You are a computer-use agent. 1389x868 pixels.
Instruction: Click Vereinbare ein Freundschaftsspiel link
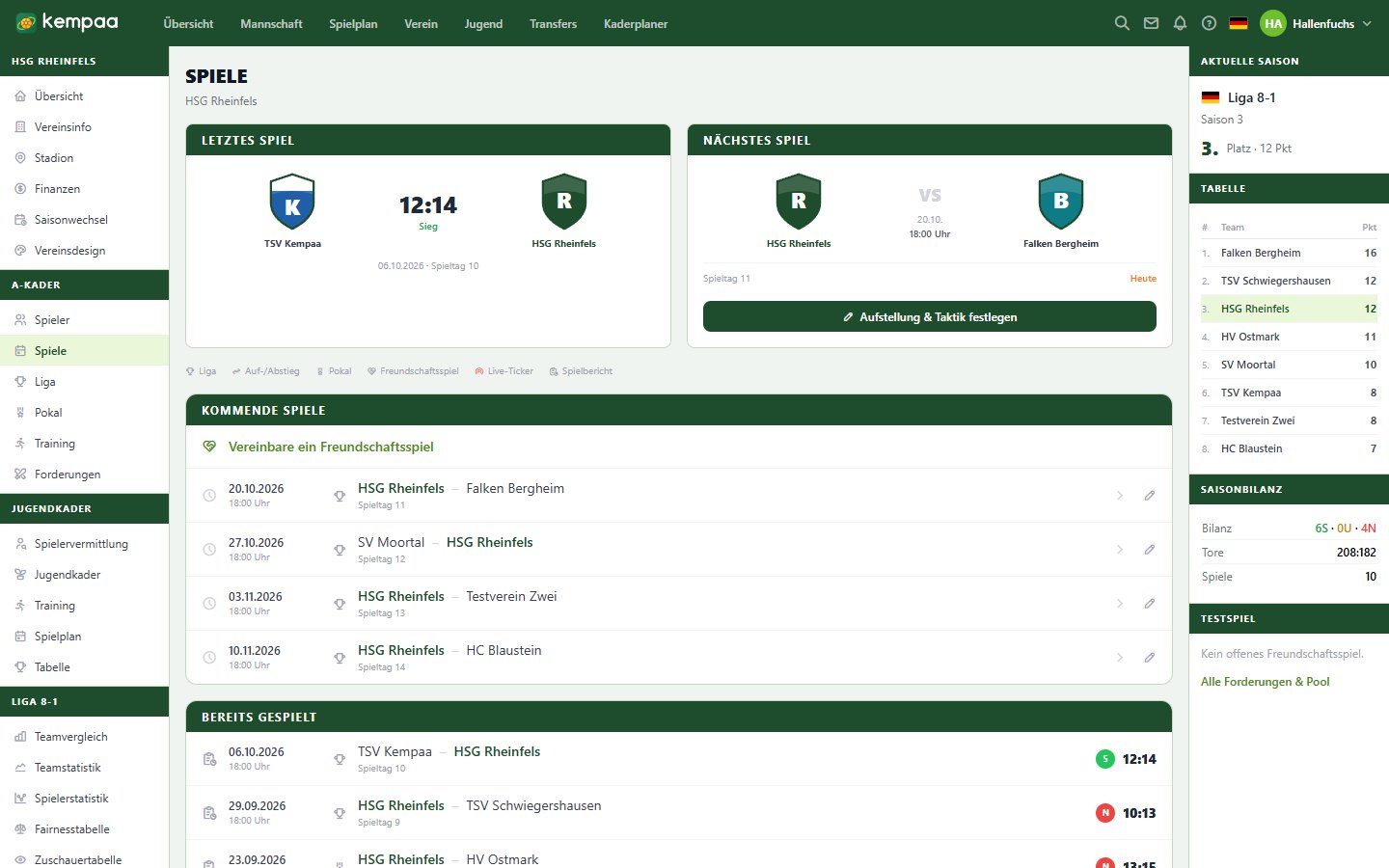coord(331,447)
